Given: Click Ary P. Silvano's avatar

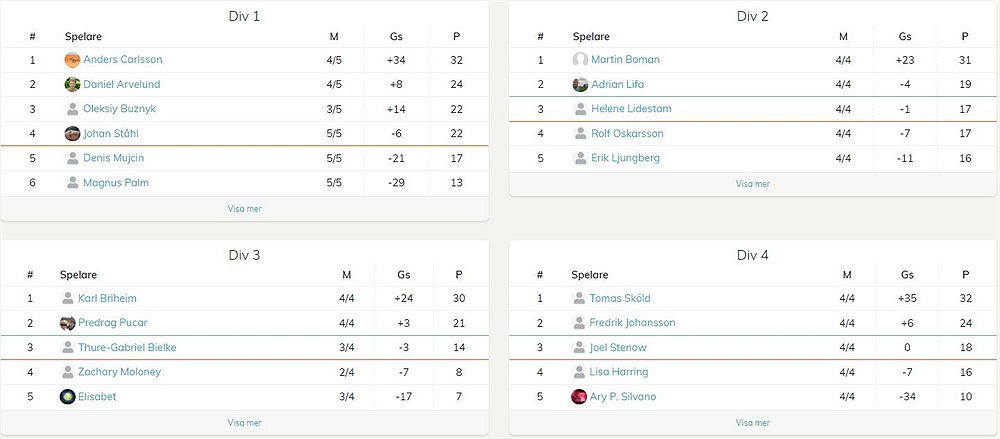Looking at the screenshot, I should [x=579, y=397].
